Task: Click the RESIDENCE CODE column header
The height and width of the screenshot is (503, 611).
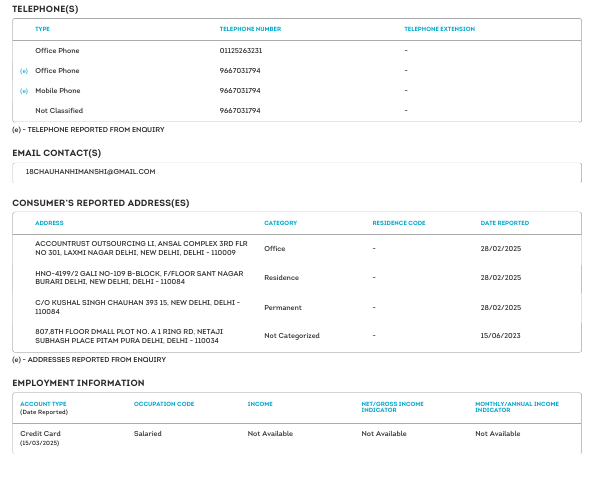Action: pyautogui.click(x=399, y=223)
